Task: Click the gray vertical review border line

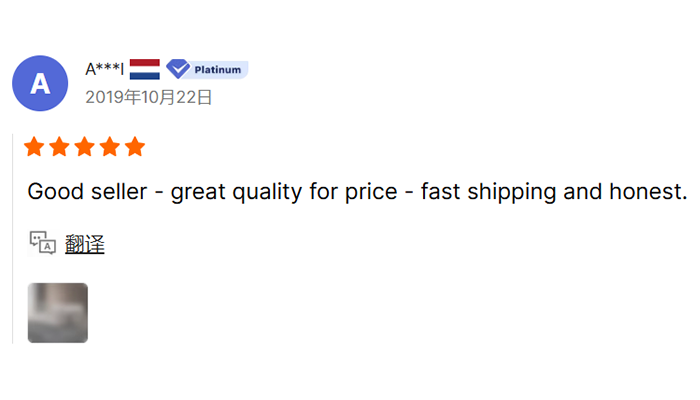Action: 12,239
